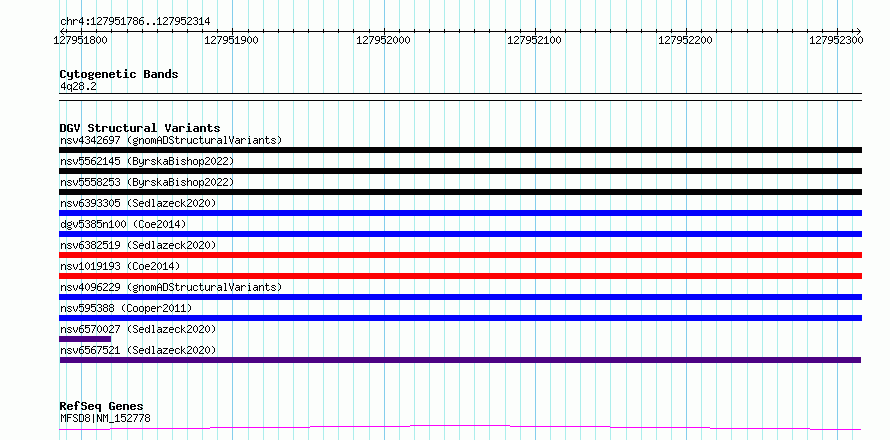Open the RefSeq Genes track title

(102, 407)
